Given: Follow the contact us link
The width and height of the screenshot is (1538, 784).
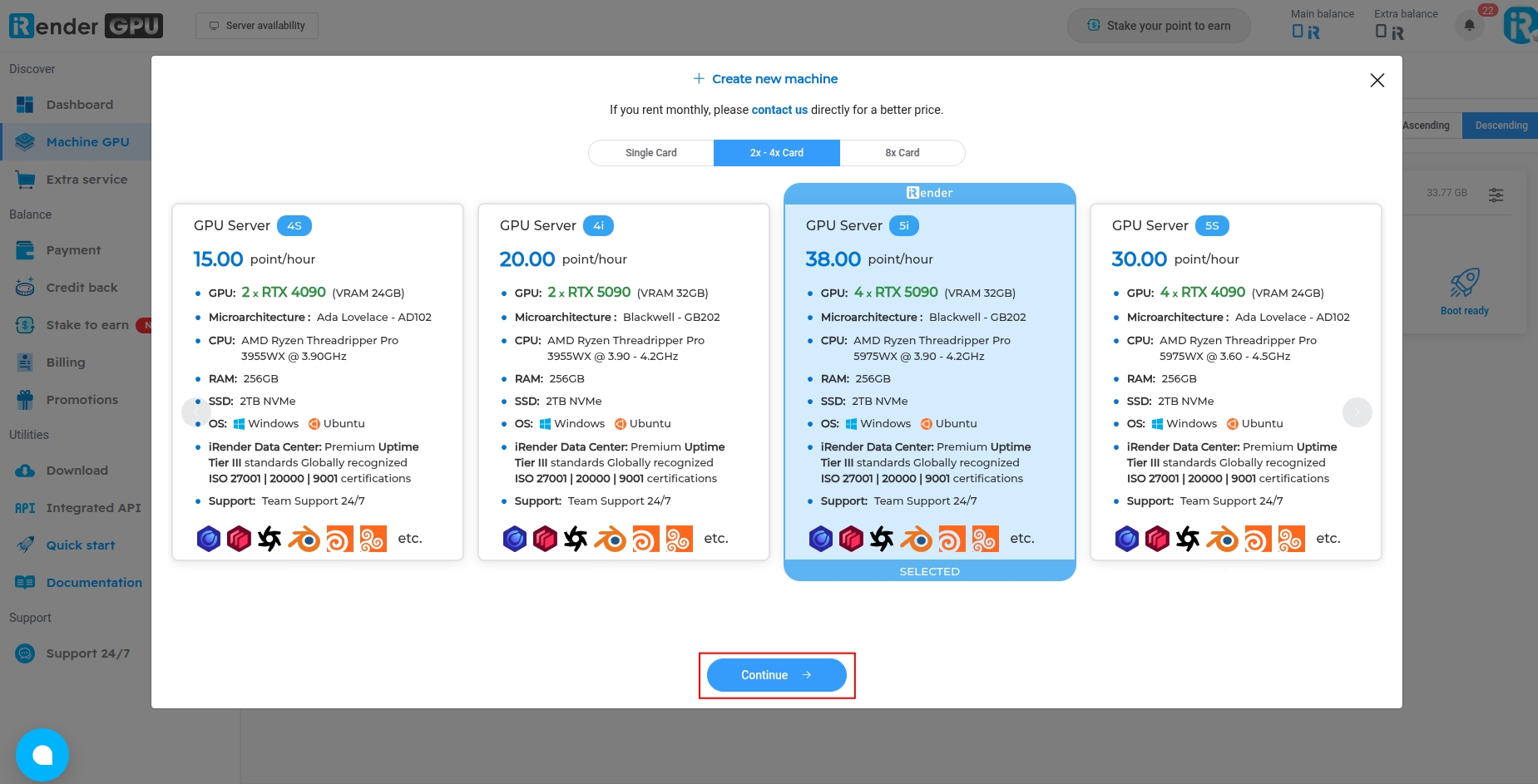Looking at the screenshot, I should (779, 110).
